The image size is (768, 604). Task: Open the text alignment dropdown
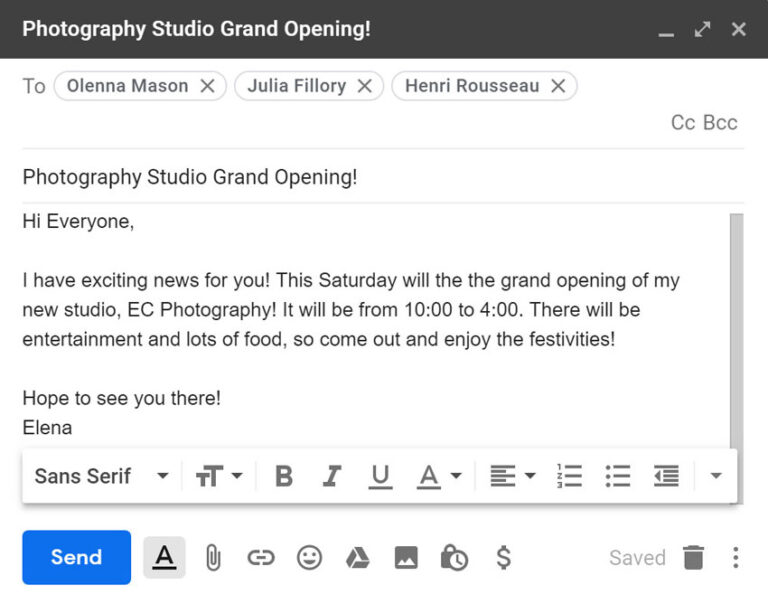(513, 476)
